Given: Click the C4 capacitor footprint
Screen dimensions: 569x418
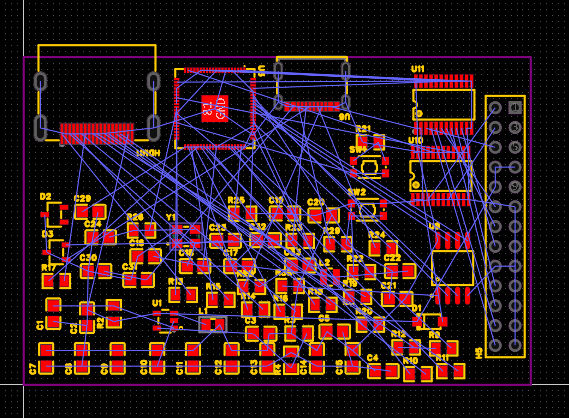Looking at the screenshot, I should (x=384, y=371).
